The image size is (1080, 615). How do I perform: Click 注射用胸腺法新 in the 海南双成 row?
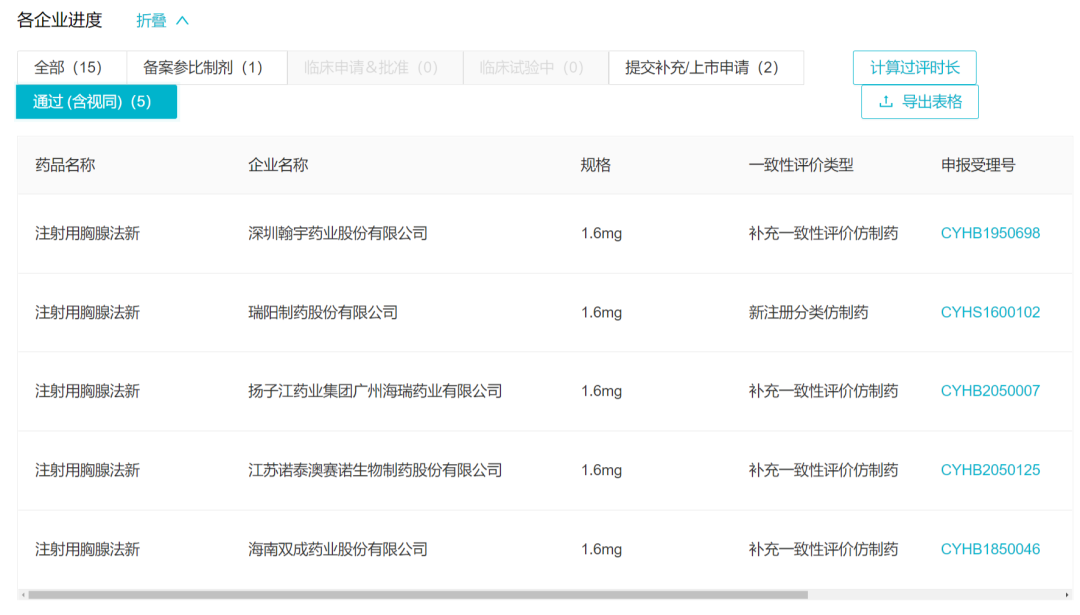(87, 550)
